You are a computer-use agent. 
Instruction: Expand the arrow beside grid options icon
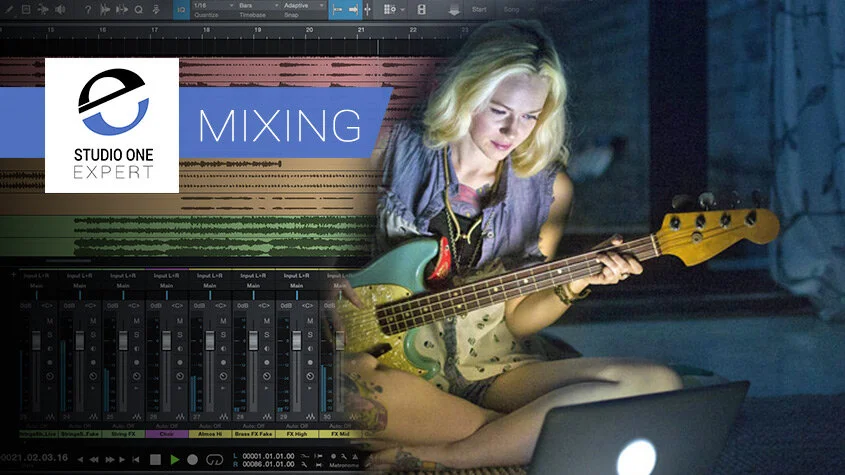[402, 10]
